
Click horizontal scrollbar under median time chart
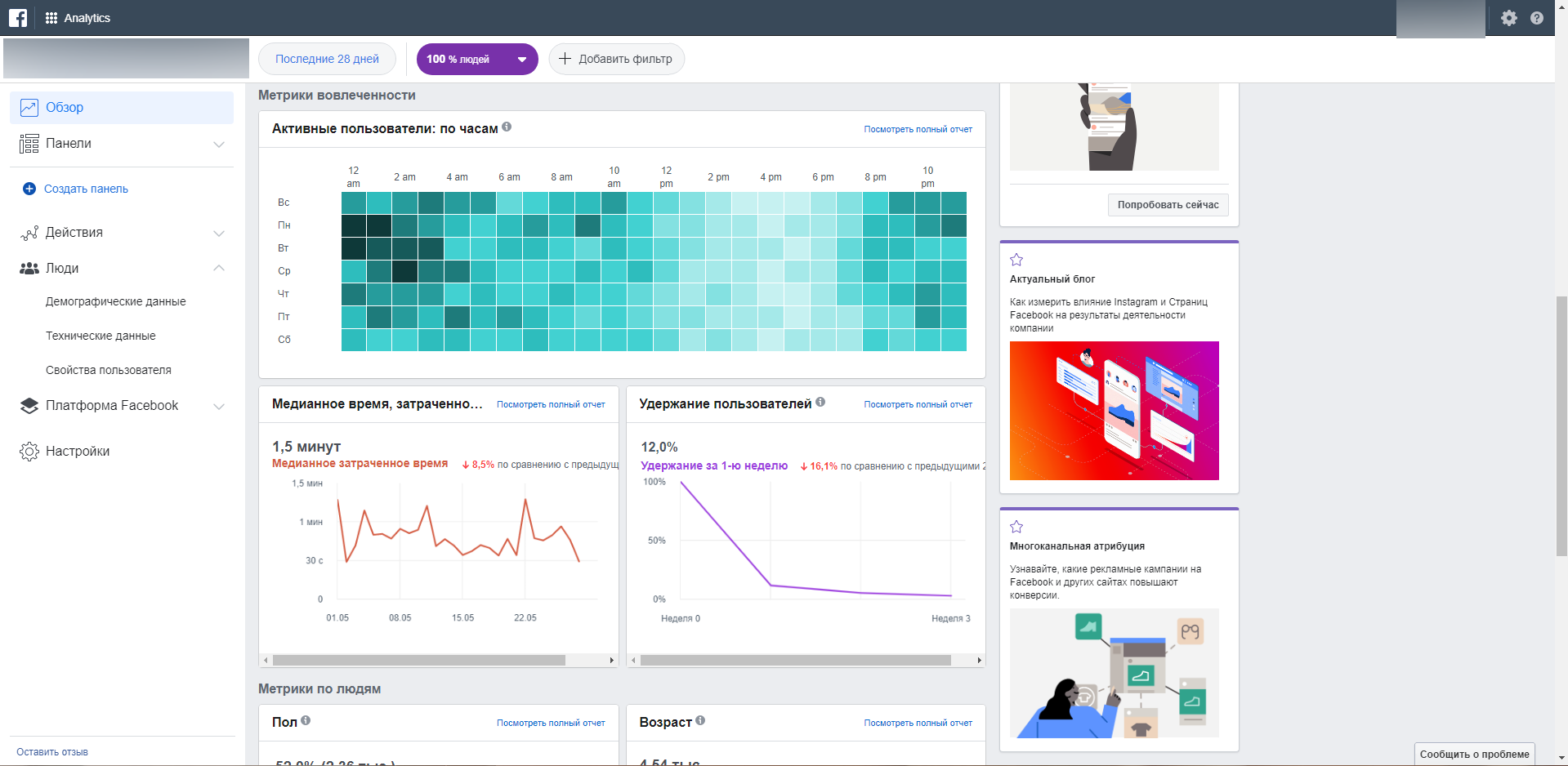click(x=418, y=660)
